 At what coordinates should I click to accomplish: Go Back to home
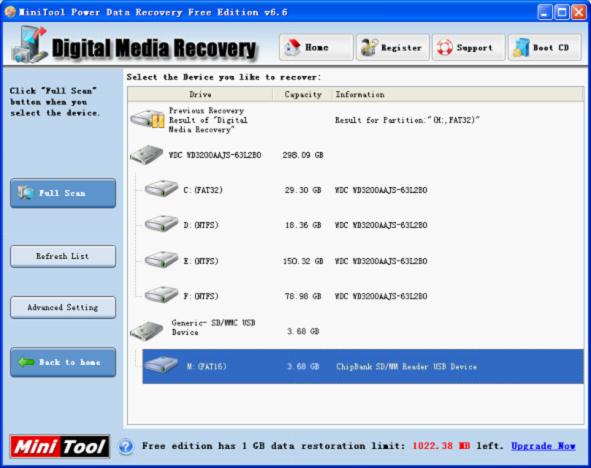point(63,362)
